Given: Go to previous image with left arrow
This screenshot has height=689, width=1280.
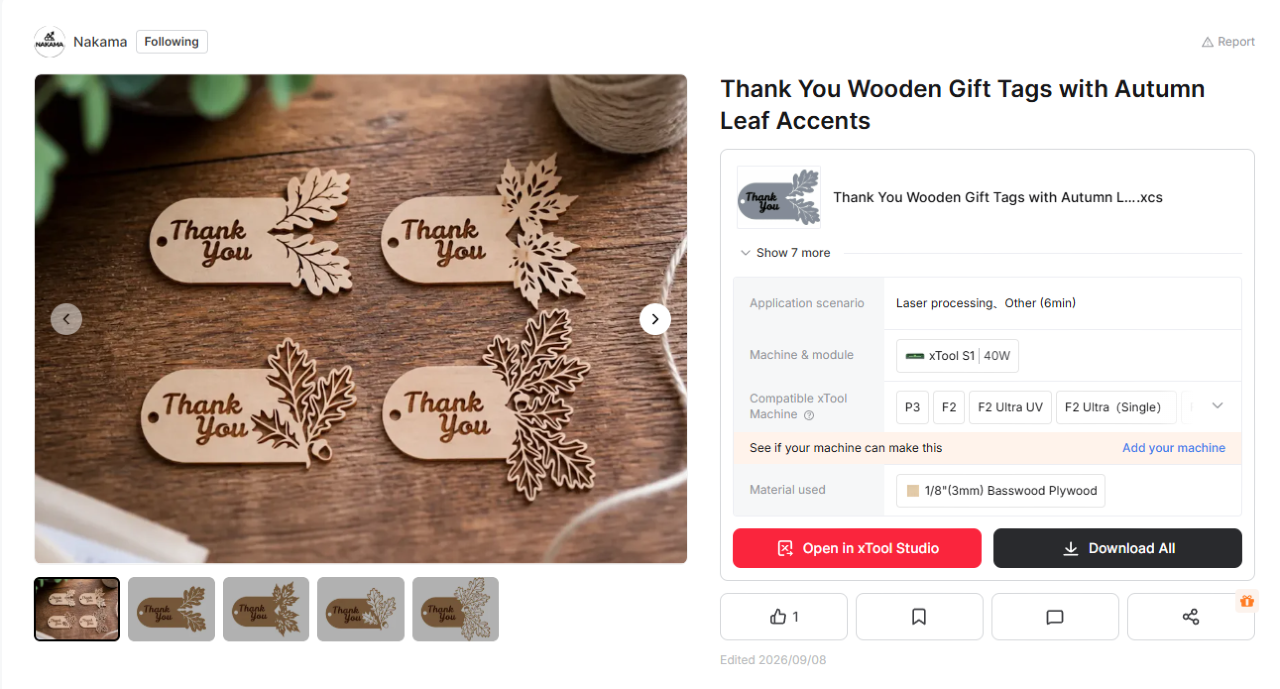Looking at the screenshot, I should 66,319.
